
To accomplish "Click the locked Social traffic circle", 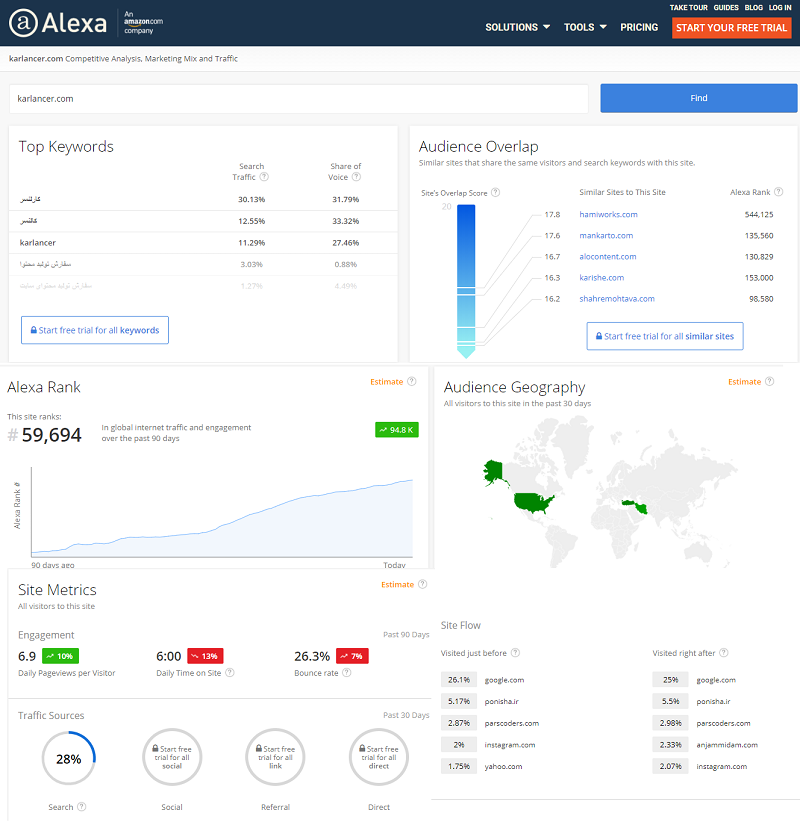I will (172, 757).
